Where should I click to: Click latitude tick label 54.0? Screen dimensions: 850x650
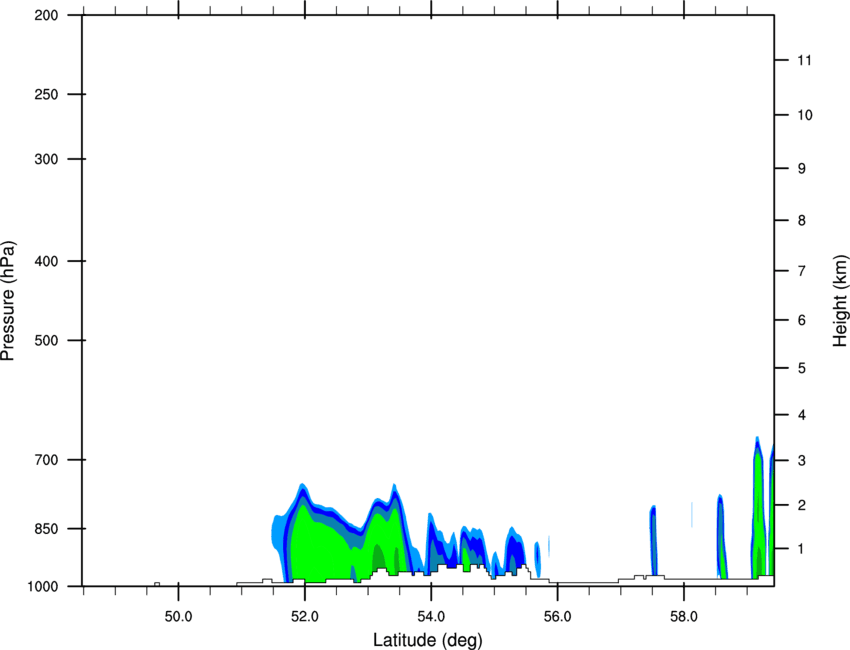pyautogui.click(x=432, y=617)
